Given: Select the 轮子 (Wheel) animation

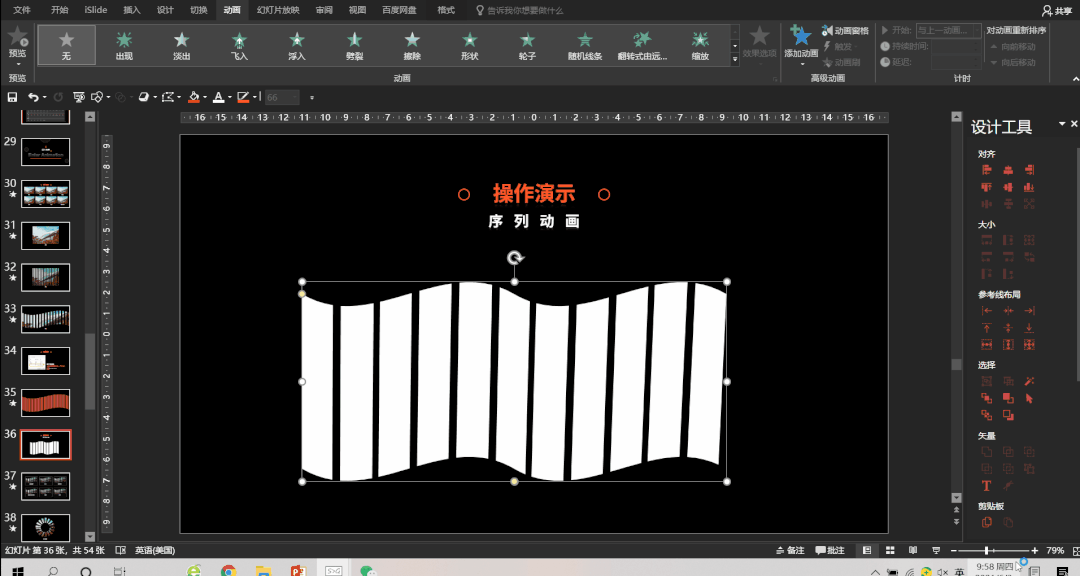Looking at the screenshot, I should click(x=527, y=45).
